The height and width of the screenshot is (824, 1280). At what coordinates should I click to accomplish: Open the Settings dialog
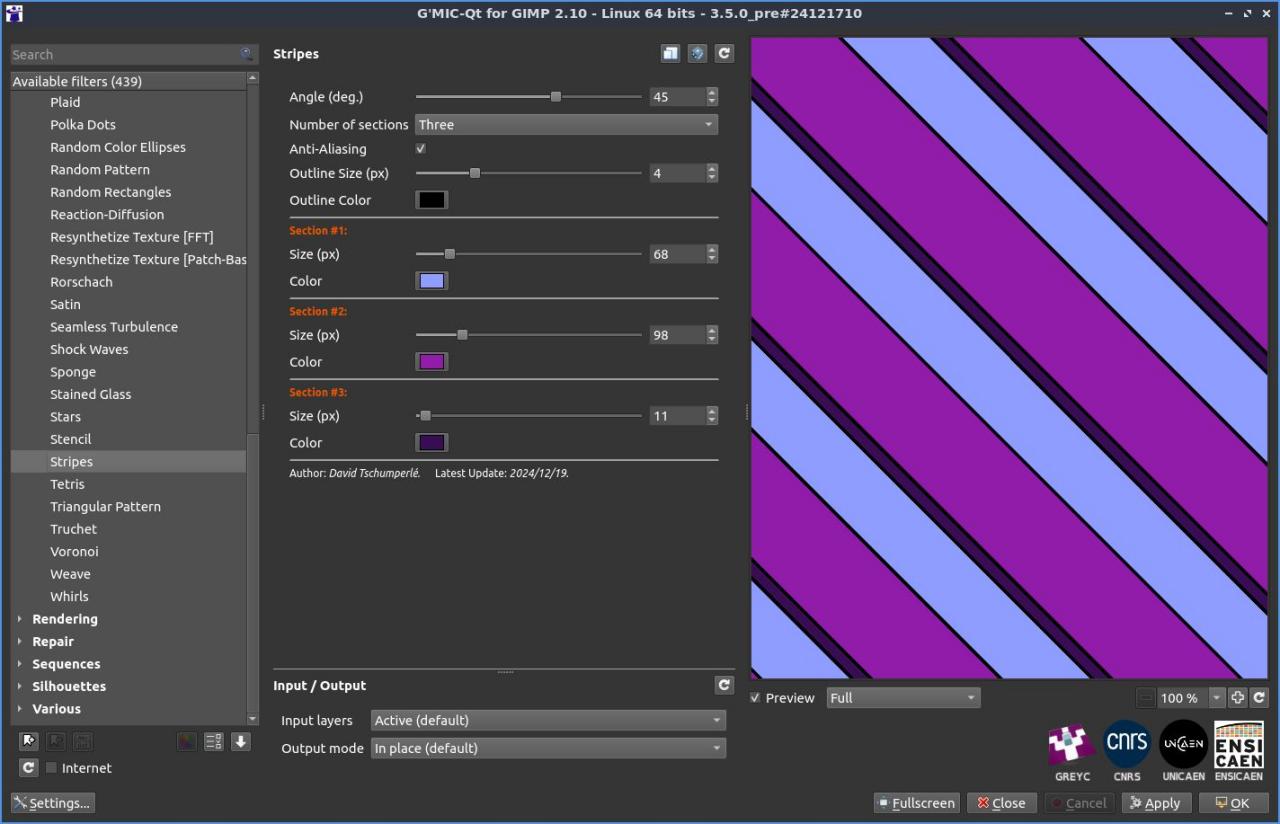pyautogui.click(x=53, y=803)
